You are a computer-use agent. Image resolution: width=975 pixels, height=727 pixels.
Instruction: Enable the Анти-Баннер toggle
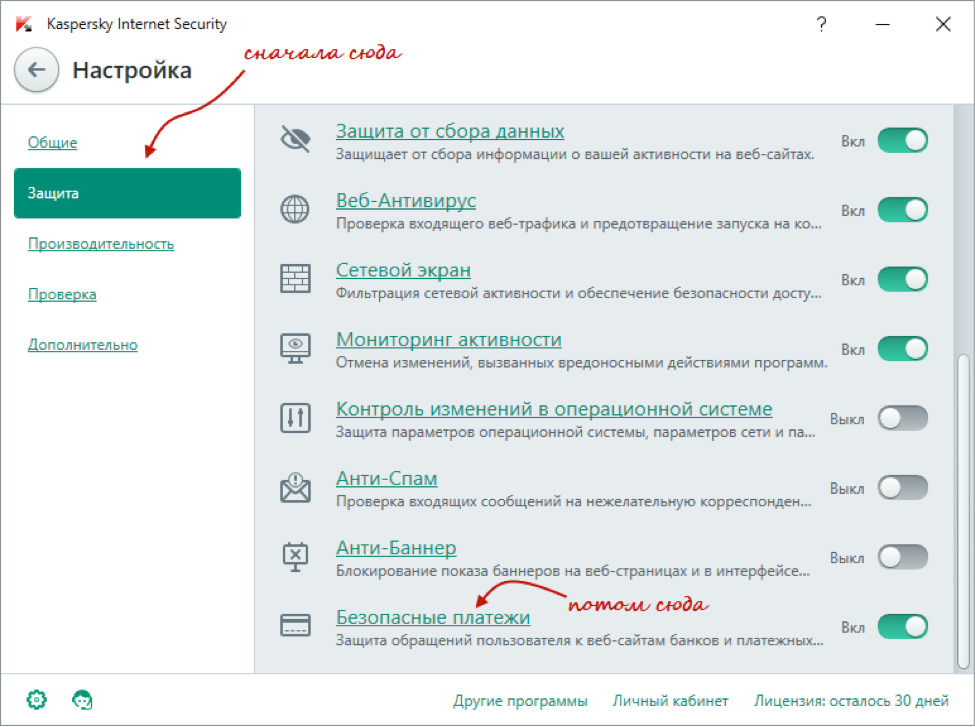(903, 557)
